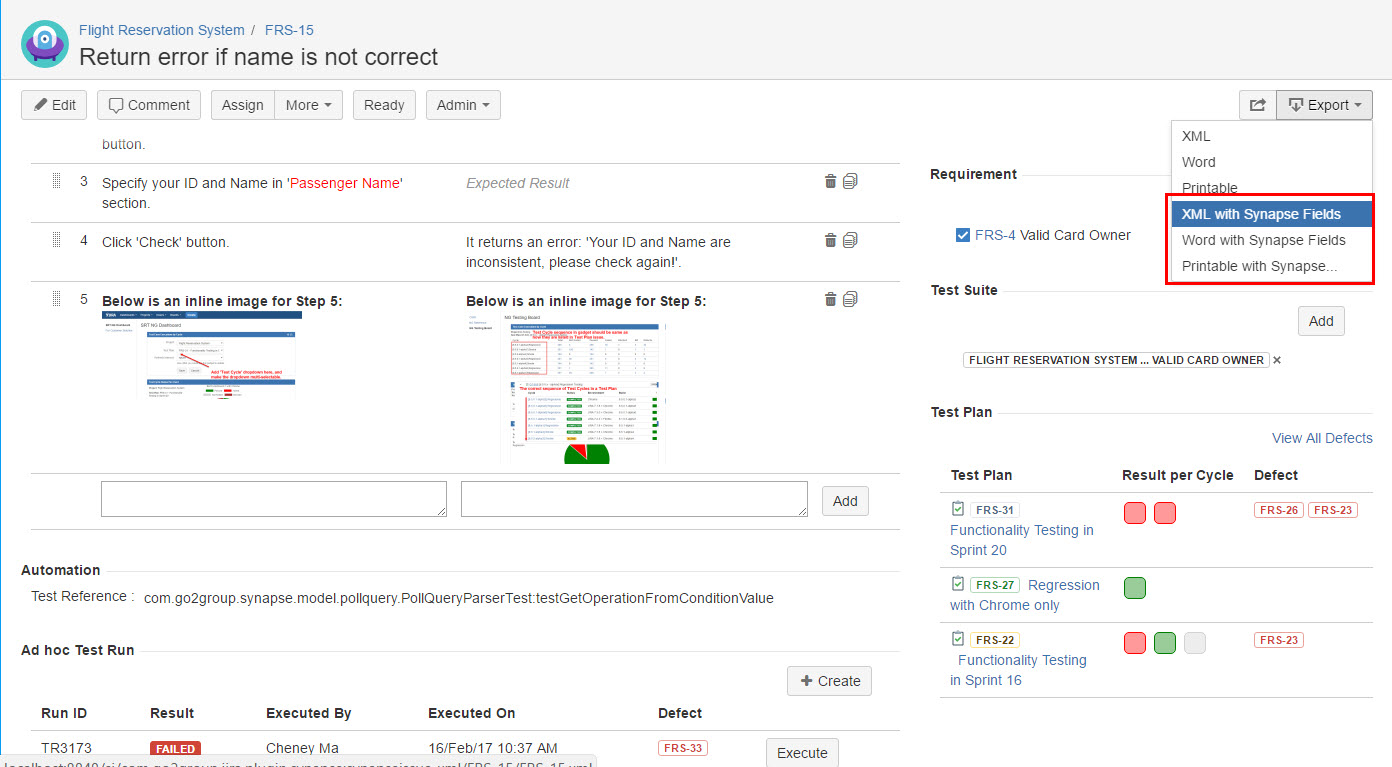Viewport: 1392px width, 767px height.
Task: Click the grey result box for FRS-22
Action: pyautogui.click(x=1195, y=643)
